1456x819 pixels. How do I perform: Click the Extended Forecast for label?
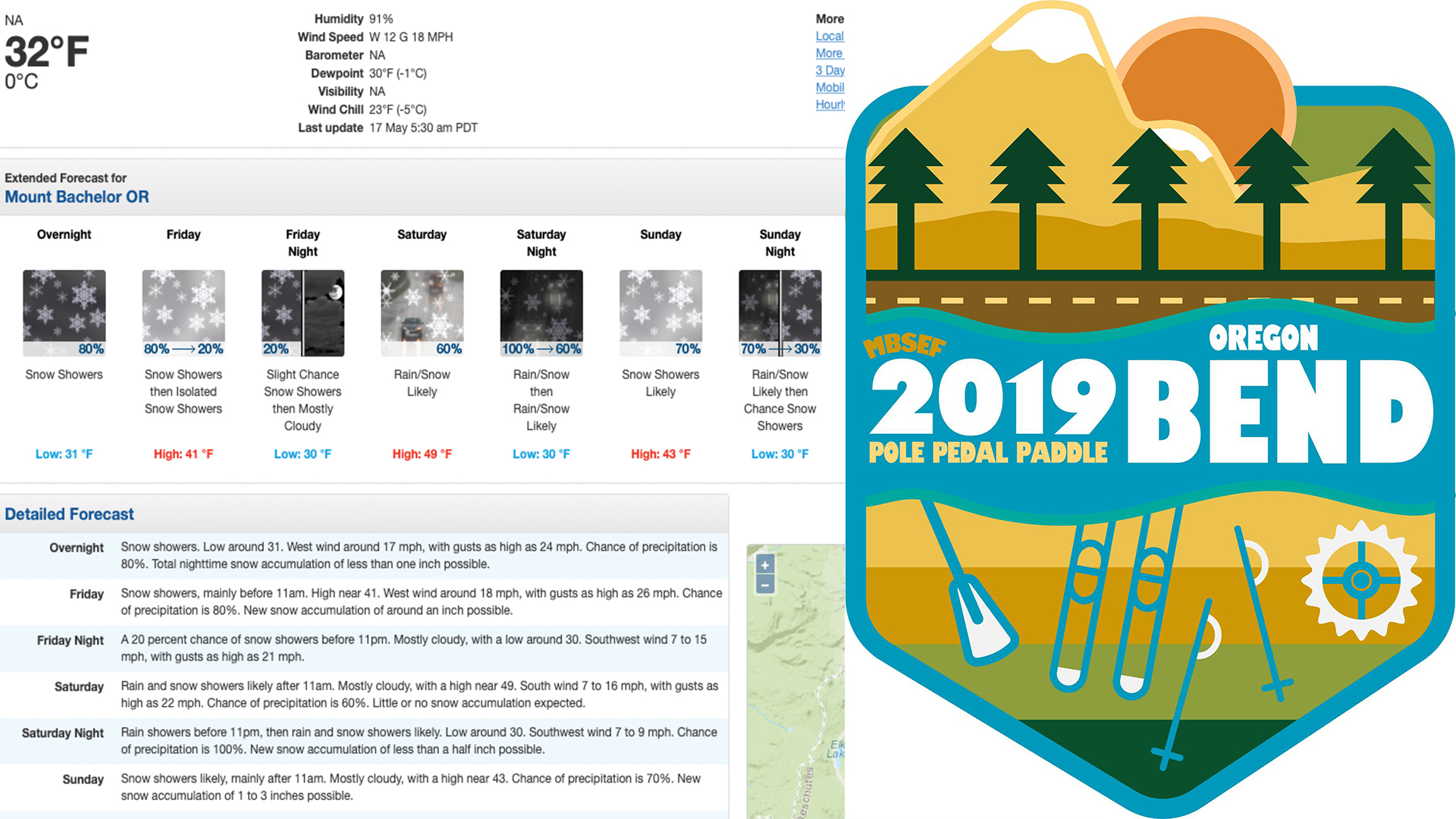click(65, 178)
